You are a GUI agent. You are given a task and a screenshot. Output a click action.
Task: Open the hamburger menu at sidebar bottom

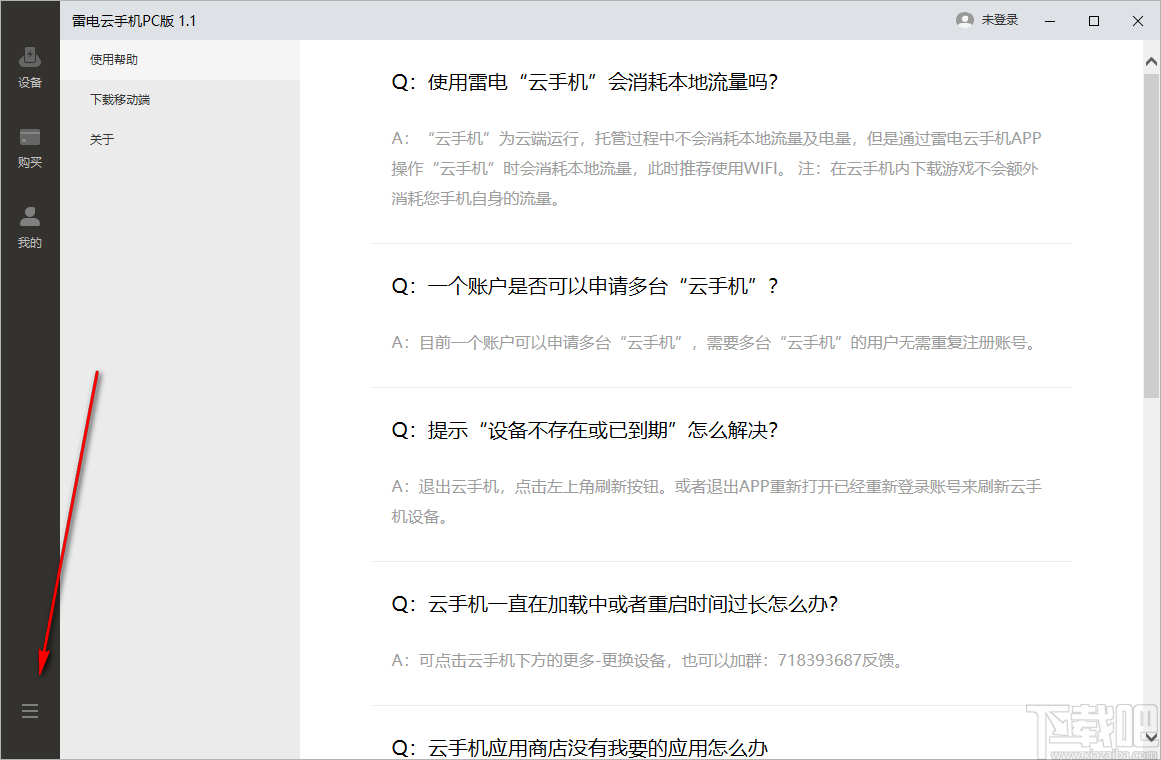click(x=29, y=710)
